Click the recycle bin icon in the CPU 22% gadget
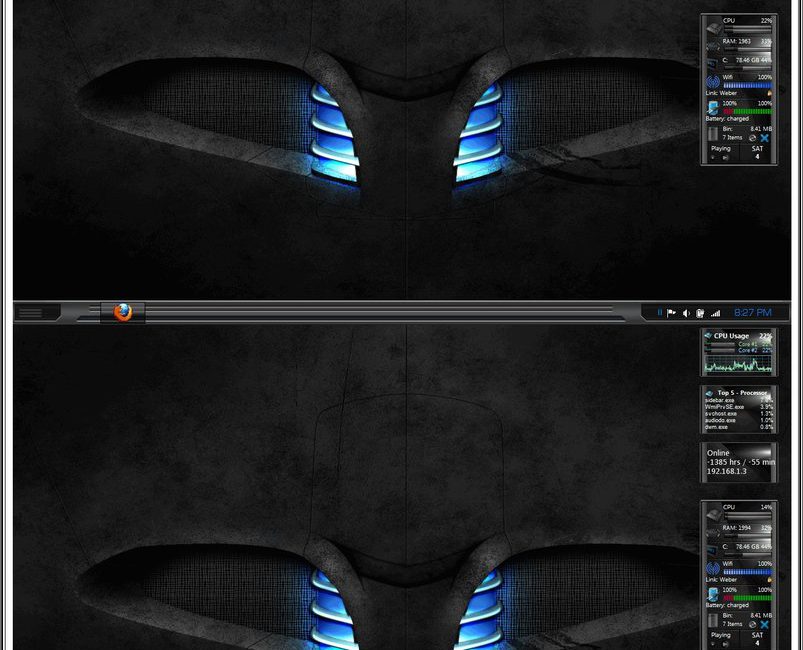803x650 pixels. [713, 134]
